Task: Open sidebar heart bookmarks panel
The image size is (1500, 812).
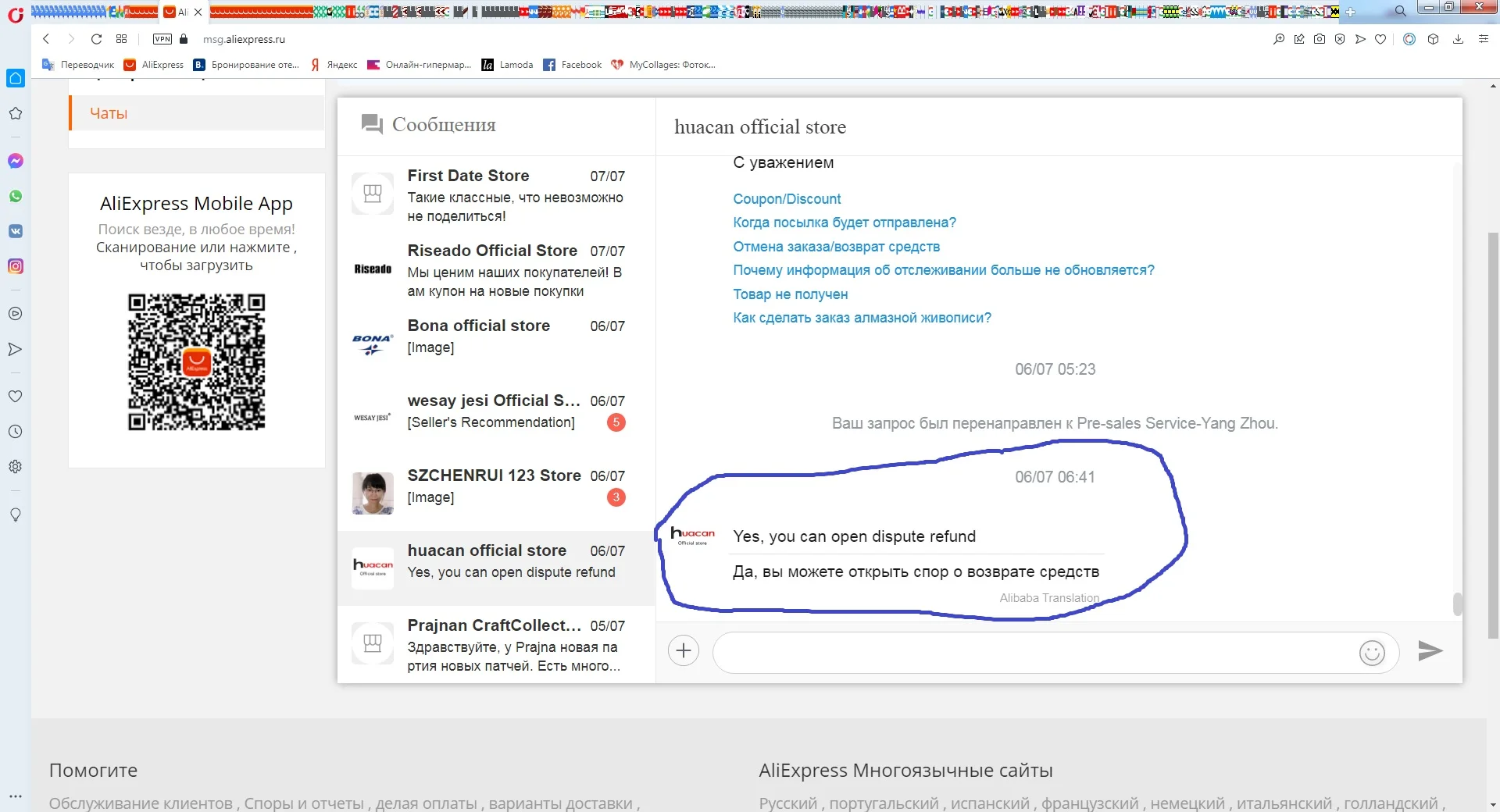Action: tap(16, 397)
